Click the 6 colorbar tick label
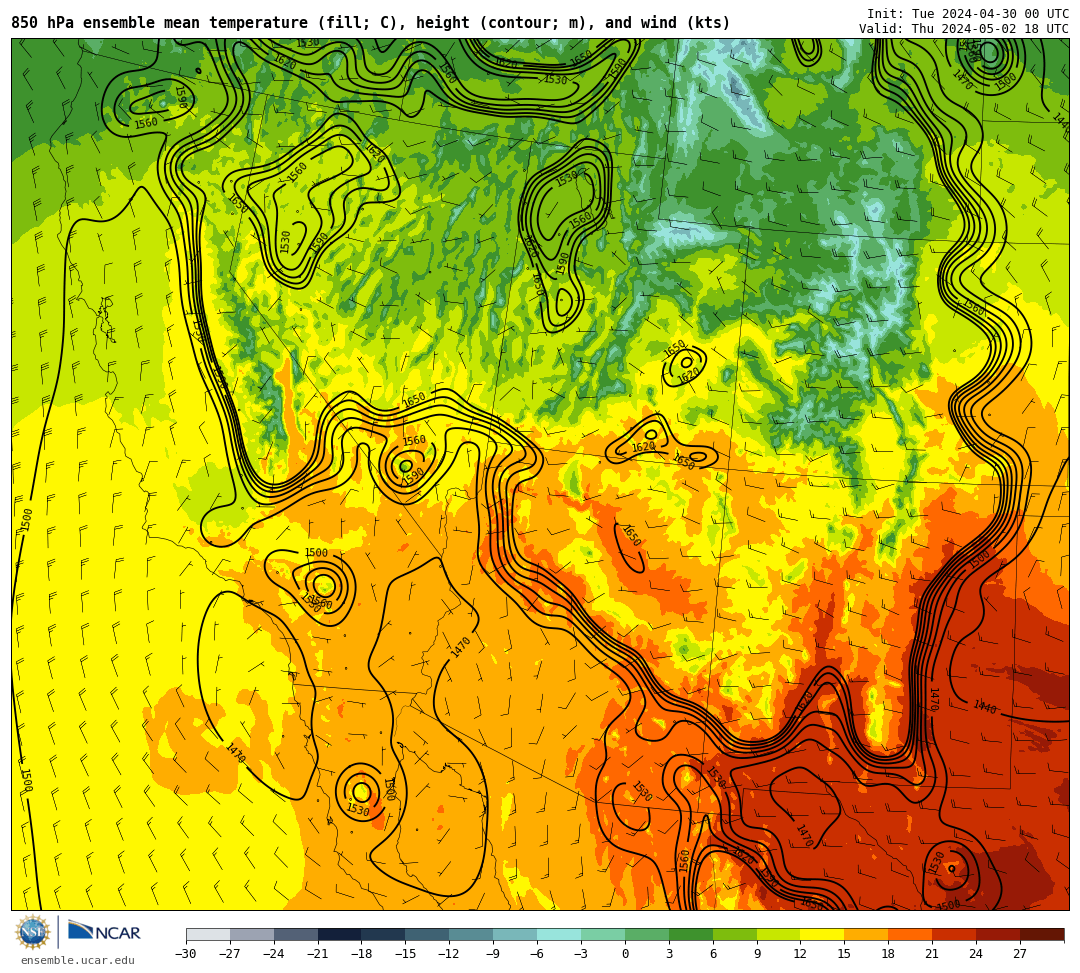Viewport: 1080px width, 973px height. tap(713, 954)
